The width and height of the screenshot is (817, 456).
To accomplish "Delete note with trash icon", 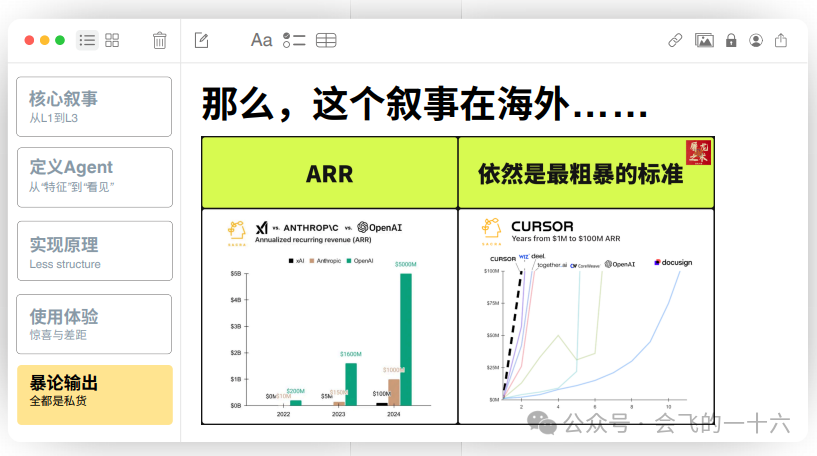I will tap(159, 40).
